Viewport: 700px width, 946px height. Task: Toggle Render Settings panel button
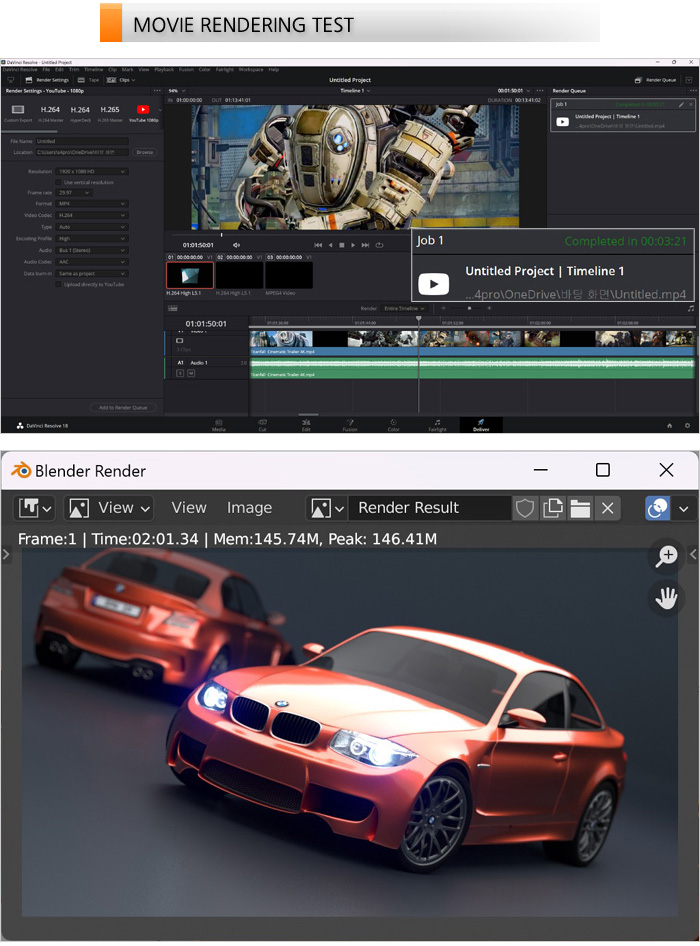pyautogui.click(x=46, y=80)
